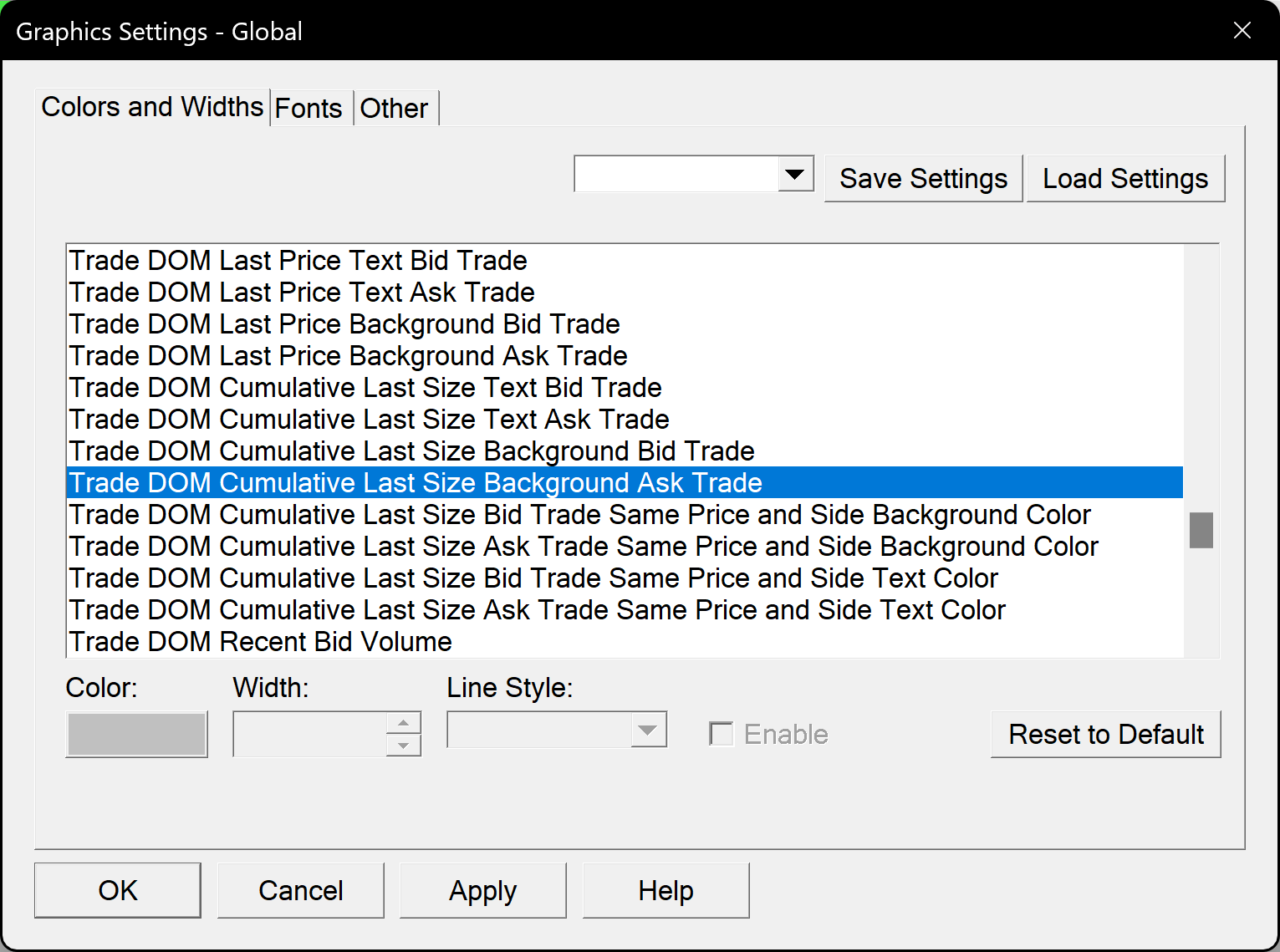
Task: Open the settings preset dropdown
Action: coord(795,174)
